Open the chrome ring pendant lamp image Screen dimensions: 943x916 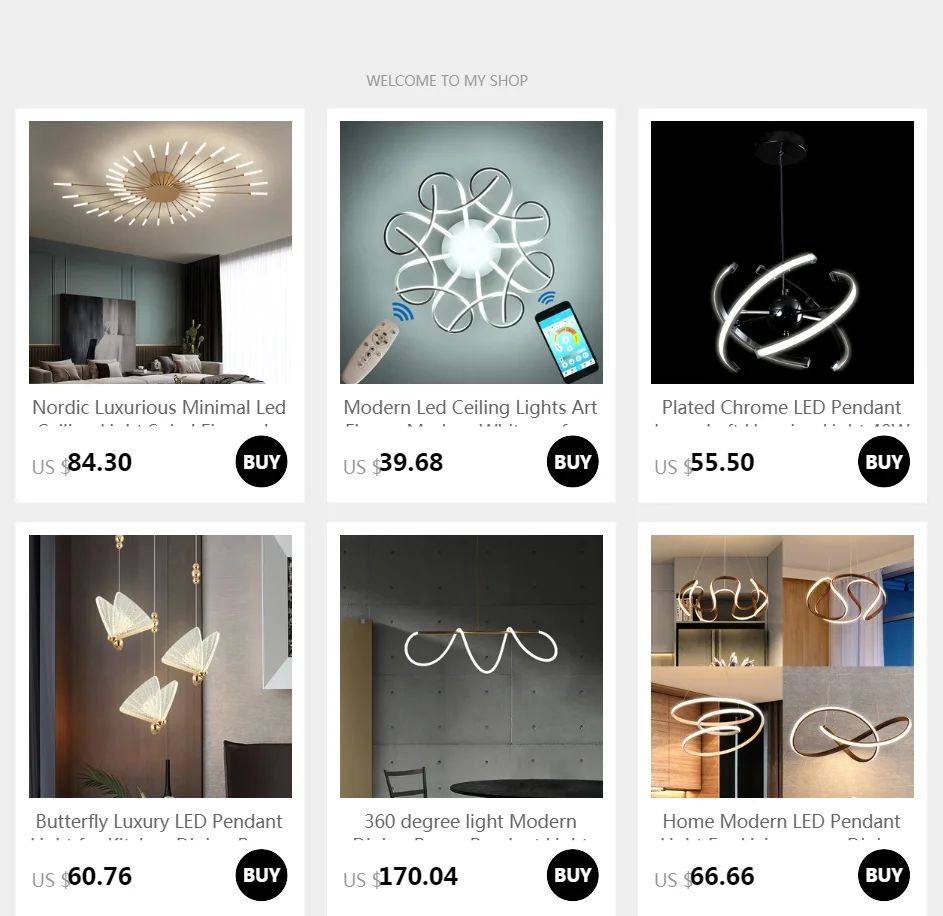(782, 252)
